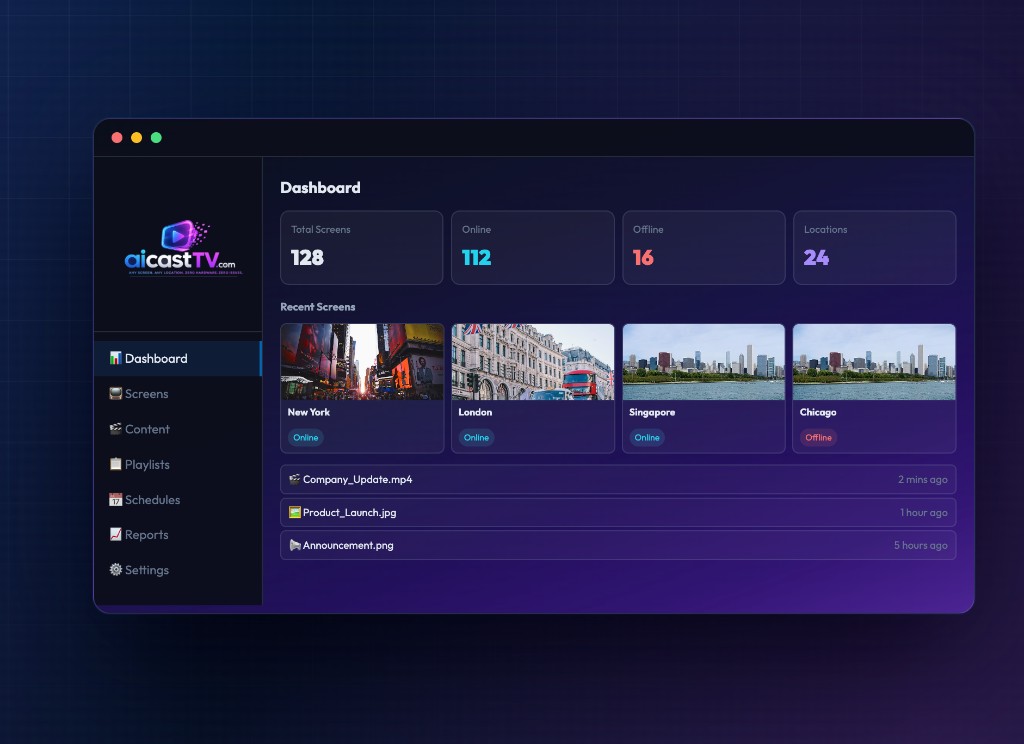Open the Company_Update.mp4 file name
Viewport: 1024px width, 744px height.
point(357,479)
